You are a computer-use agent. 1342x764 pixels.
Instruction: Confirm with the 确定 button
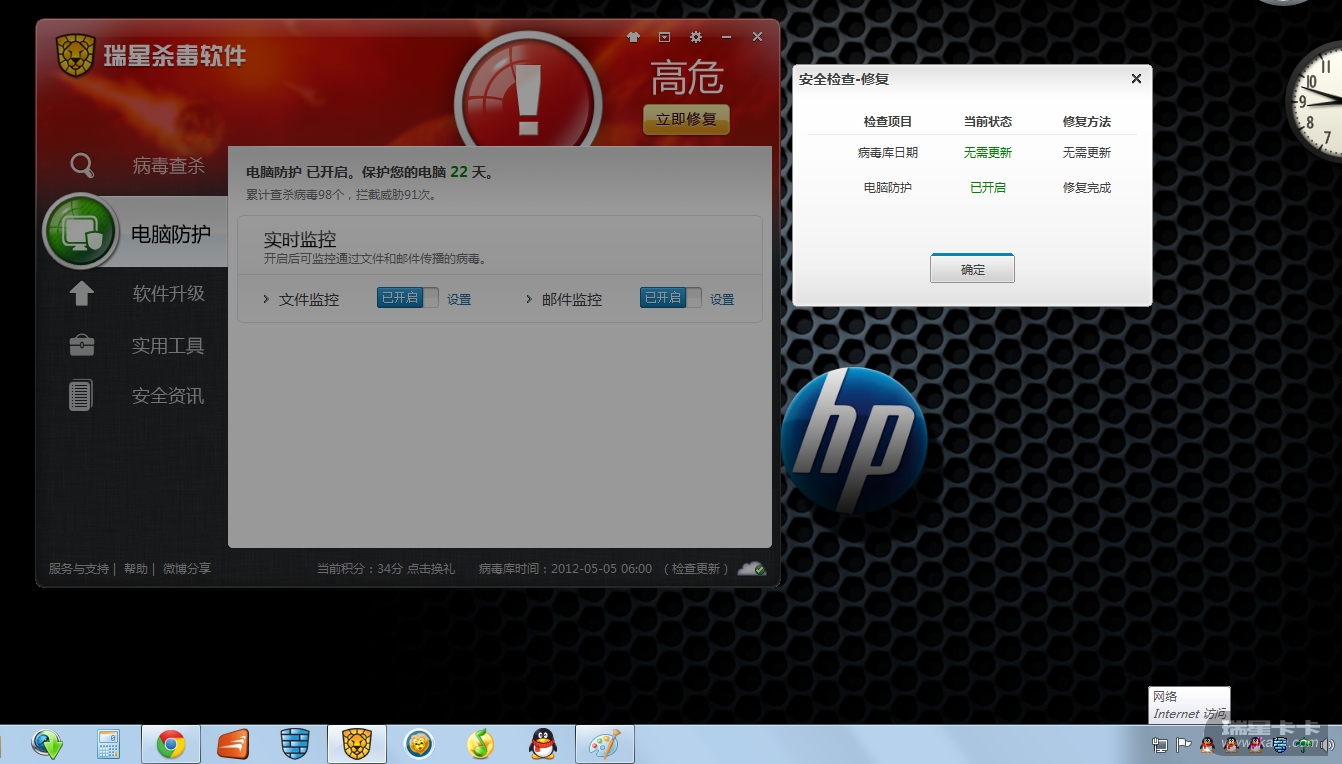(972, 269)
